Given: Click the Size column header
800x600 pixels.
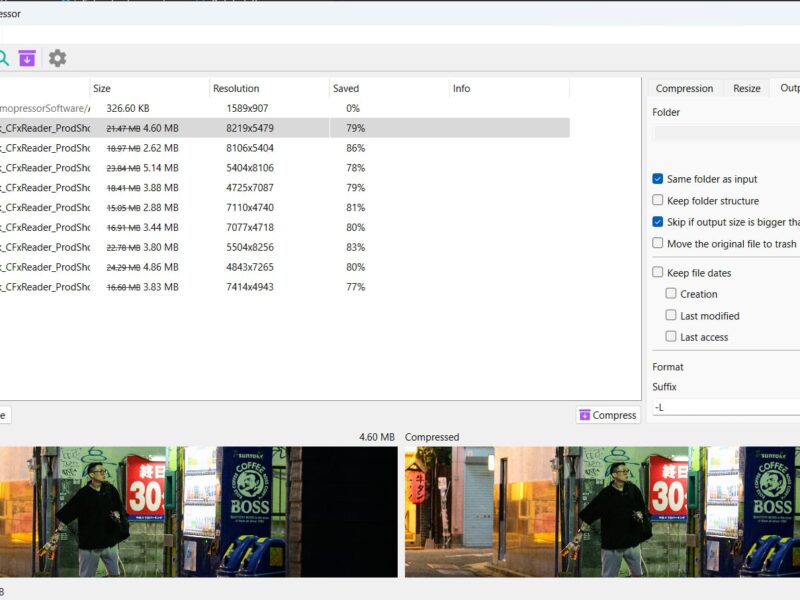Looking at the screenshot, I should tap(101, 88).
